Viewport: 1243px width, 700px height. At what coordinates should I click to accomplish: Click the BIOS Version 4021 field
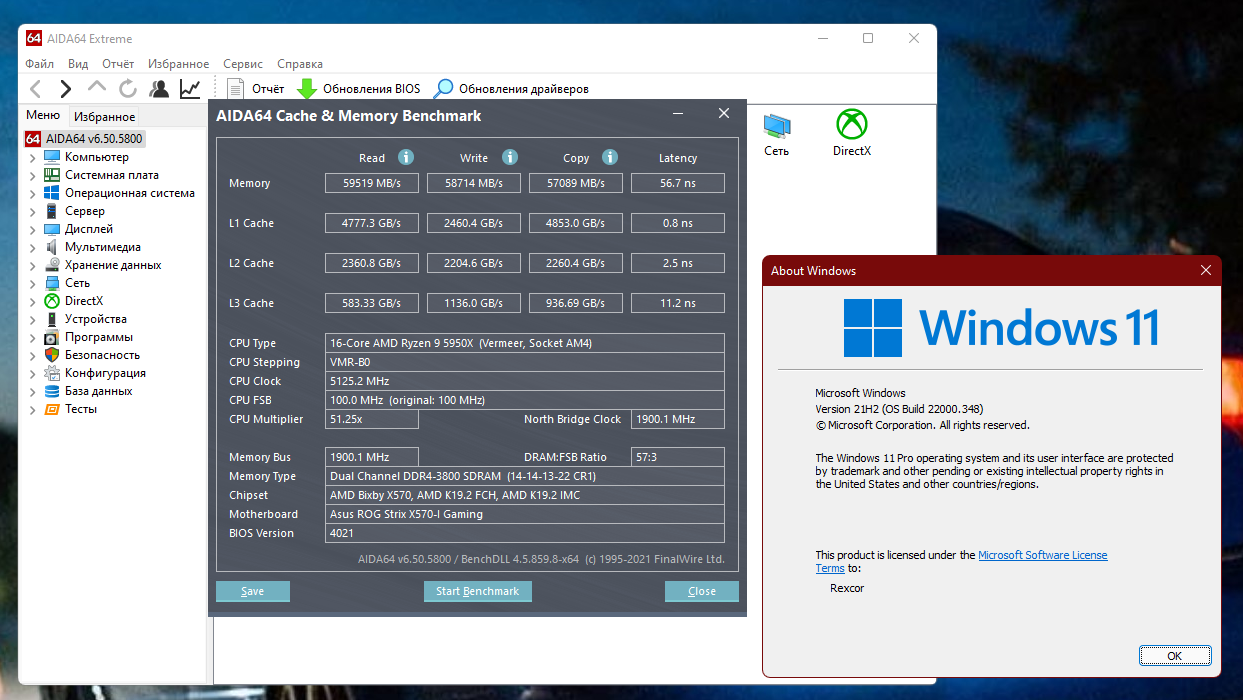coord(525,533)
